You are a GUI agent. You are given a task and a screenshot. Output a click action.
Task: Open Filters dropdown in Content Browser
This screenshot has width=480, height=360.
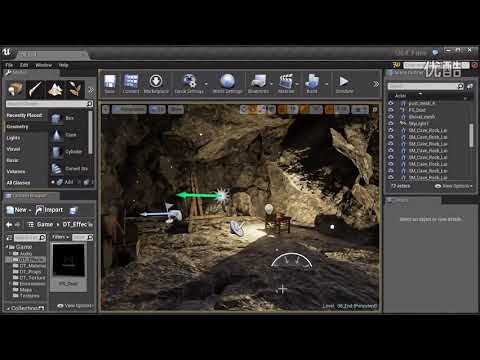point(60,237)
